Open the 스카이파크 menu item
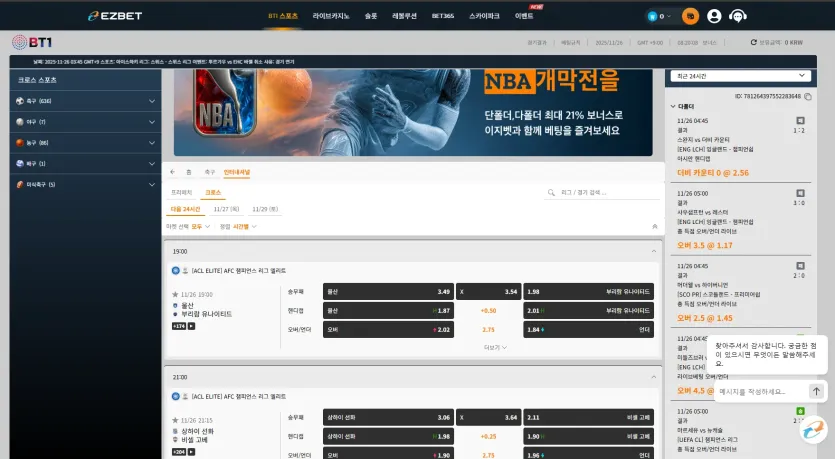Viewport: 835px width, 459px height. tap(484, 16)
